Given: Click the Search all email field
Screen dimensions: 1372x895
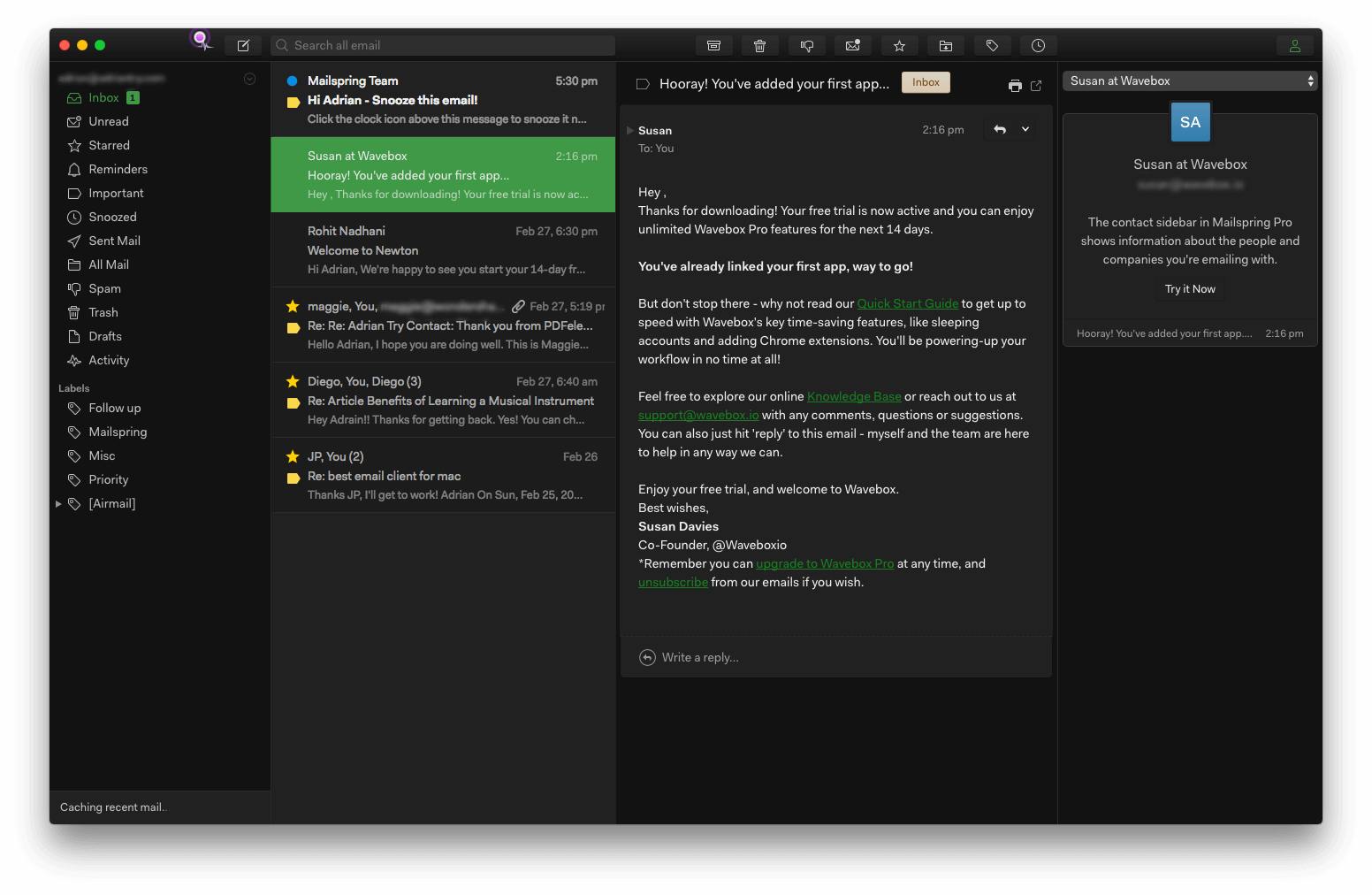Looking at the screenshot, I should click(x=443, y=45).
